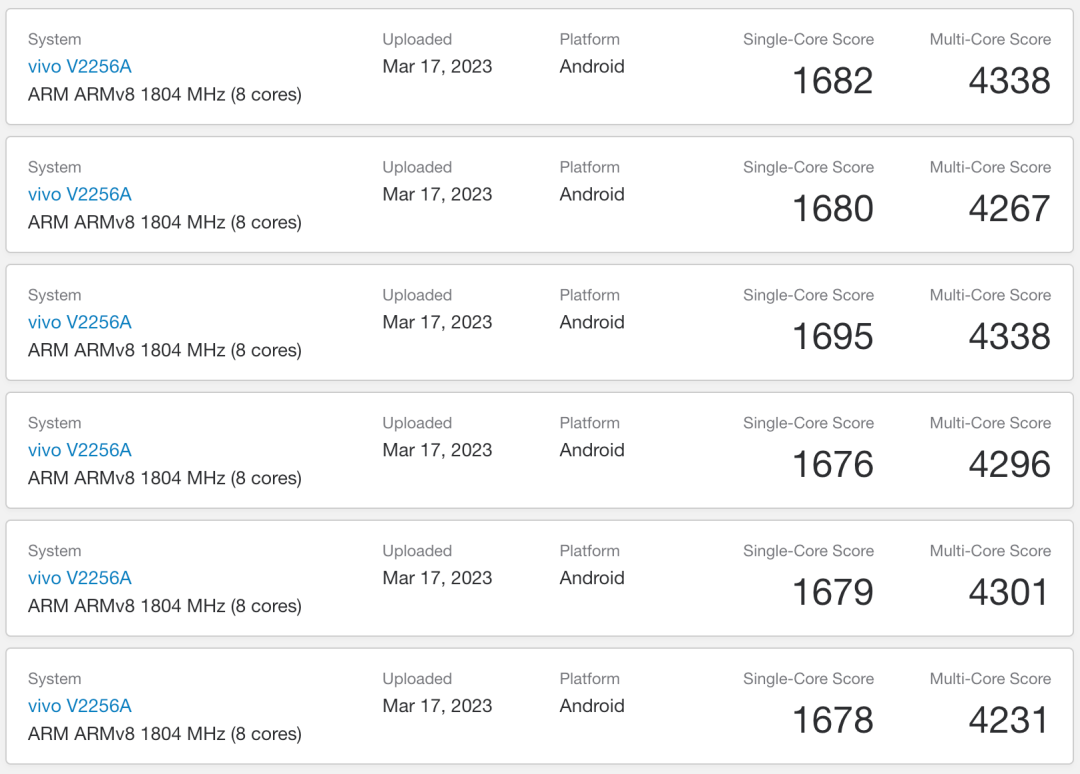
Task: Click the single-core score 1678
Action: (x=832, y=721)
